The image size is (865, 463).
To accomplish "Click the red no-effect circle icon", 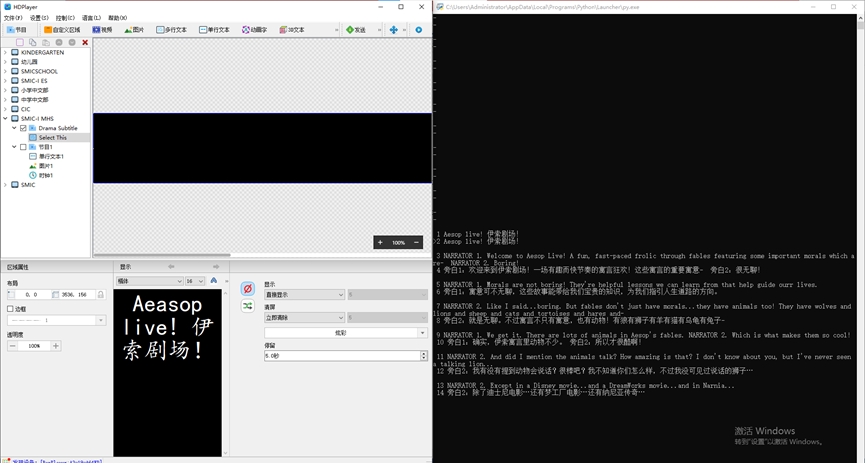I will (247, 289).
